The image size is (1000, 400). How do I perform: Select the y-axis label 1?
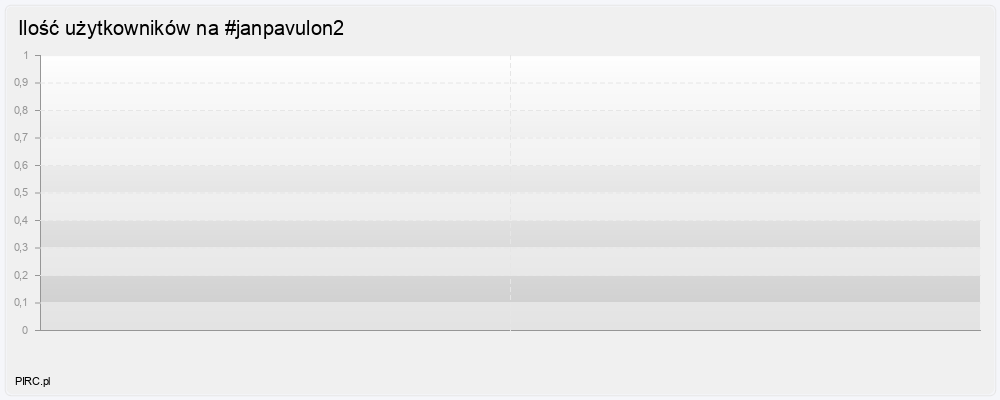(x=26, y=56)
